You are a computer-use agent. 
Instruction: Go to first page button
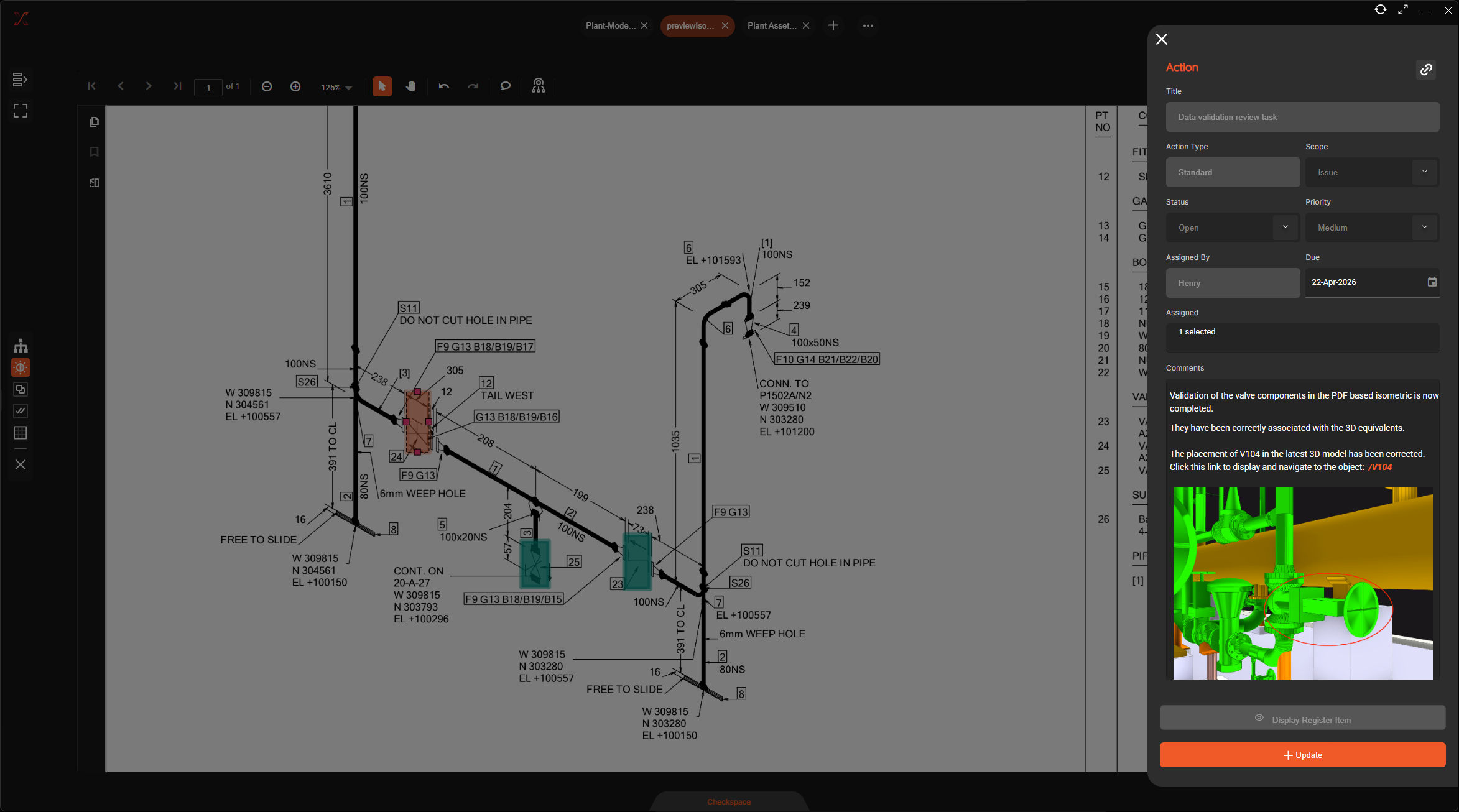coord(91,86)
